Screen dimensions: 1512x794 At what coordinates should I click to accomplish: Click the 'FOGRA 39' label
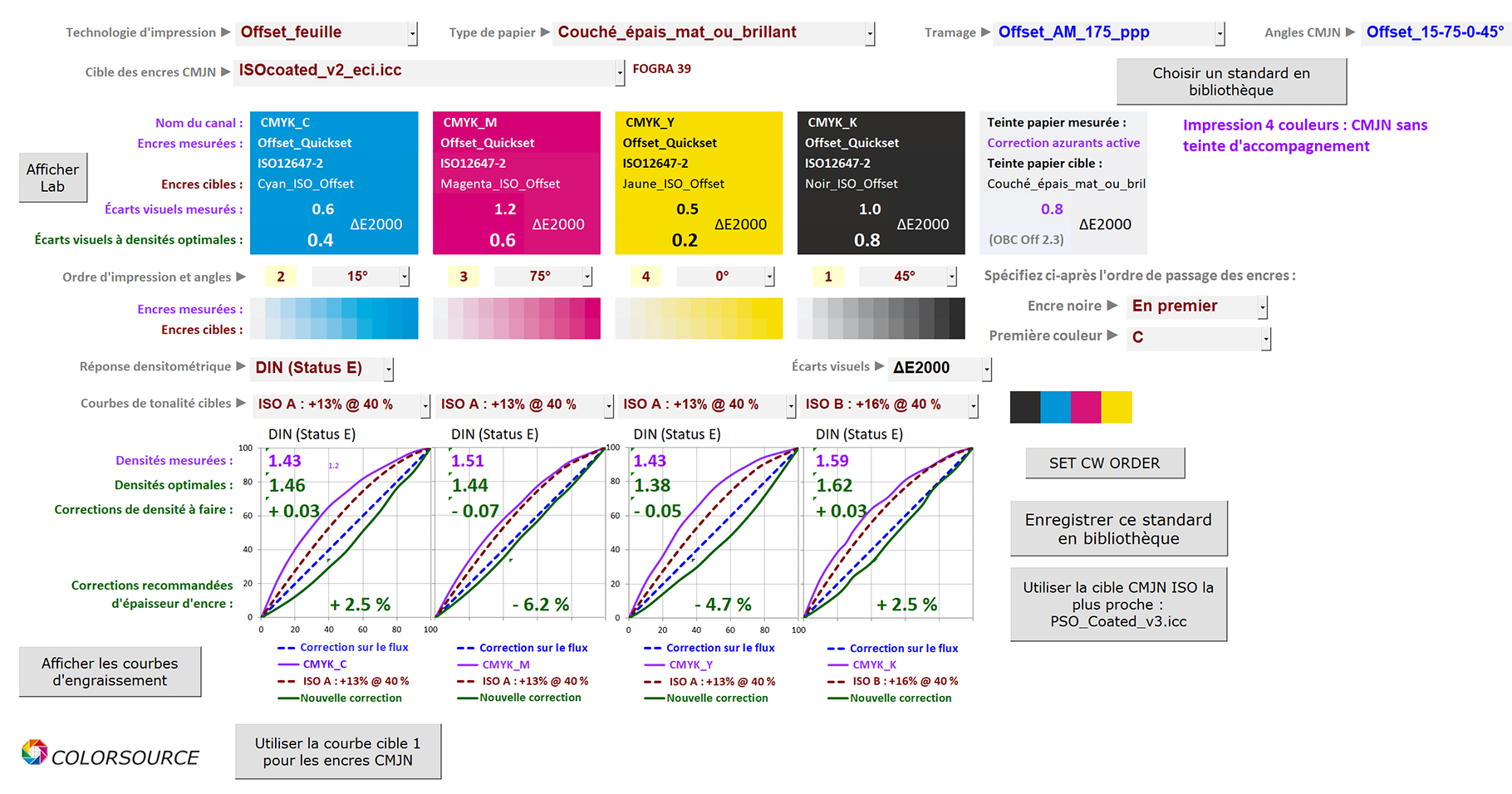coord(662,69)
